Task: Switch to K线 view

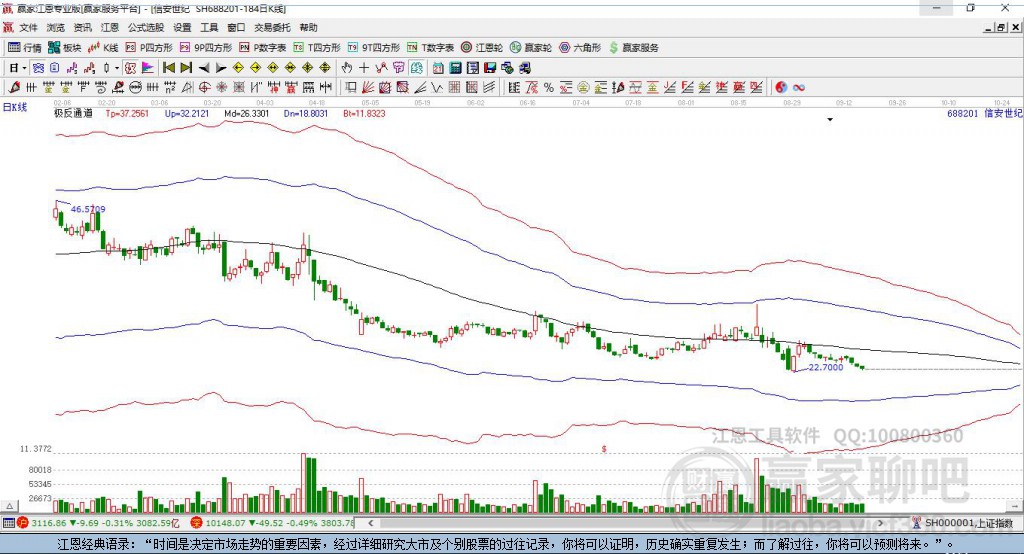Action: coord(103,48)
